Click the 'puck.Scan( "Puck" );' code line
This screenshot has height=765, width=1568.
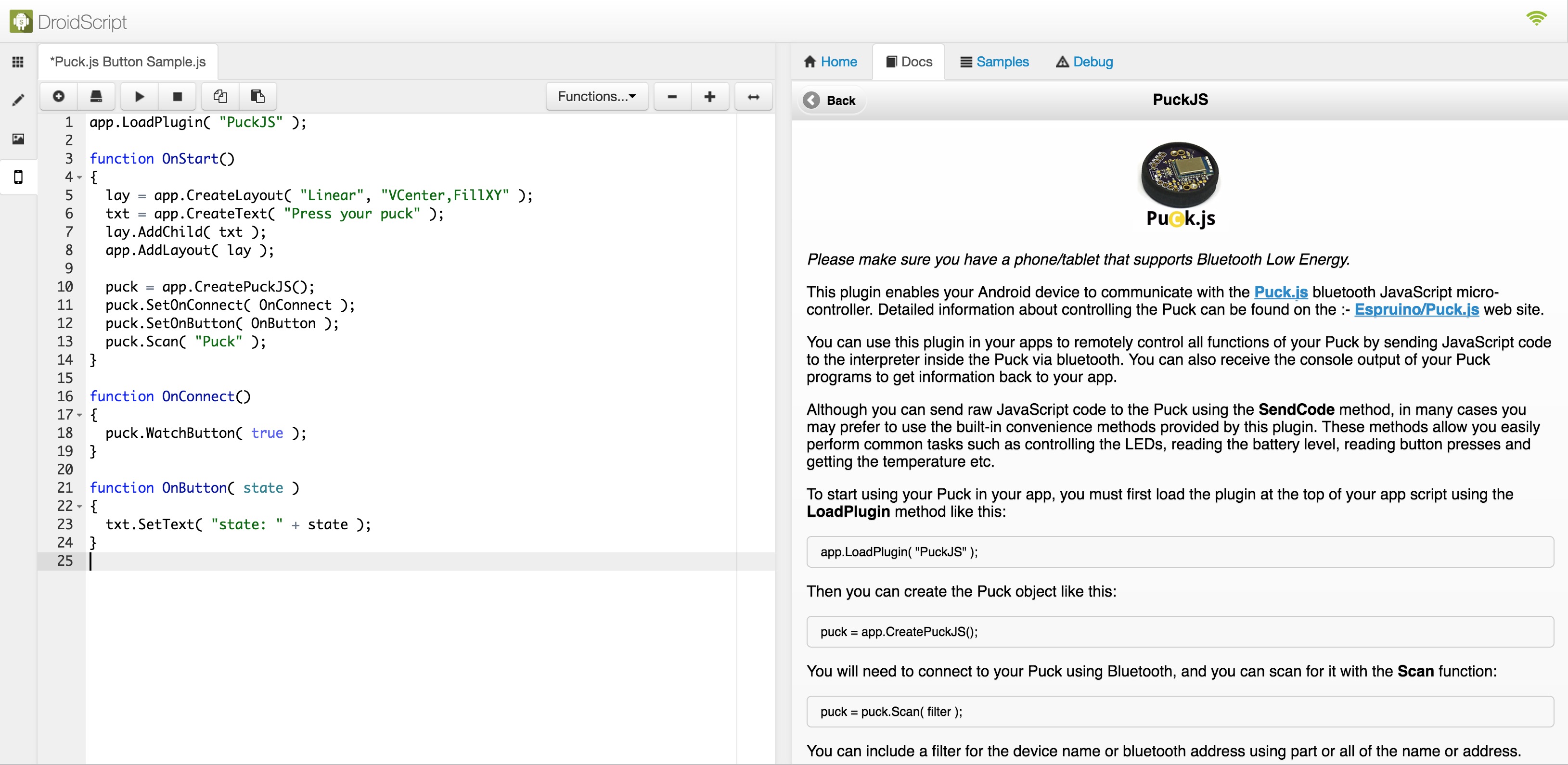coord(186,342)
